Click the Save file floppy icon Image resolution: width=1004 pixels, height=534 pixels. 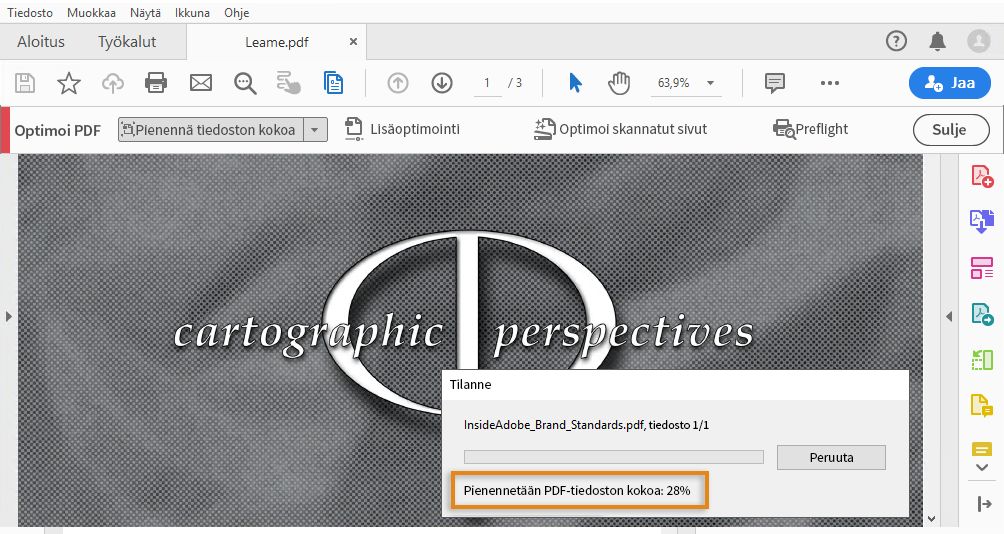[25, 83]
